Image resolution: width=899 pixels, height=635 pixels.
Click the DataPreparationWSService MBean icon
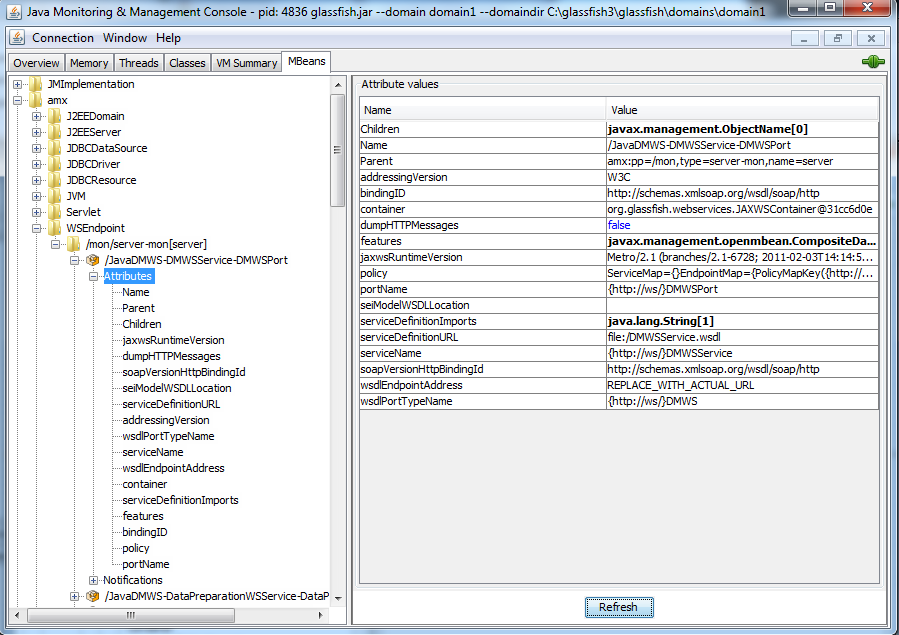point(93,597)
